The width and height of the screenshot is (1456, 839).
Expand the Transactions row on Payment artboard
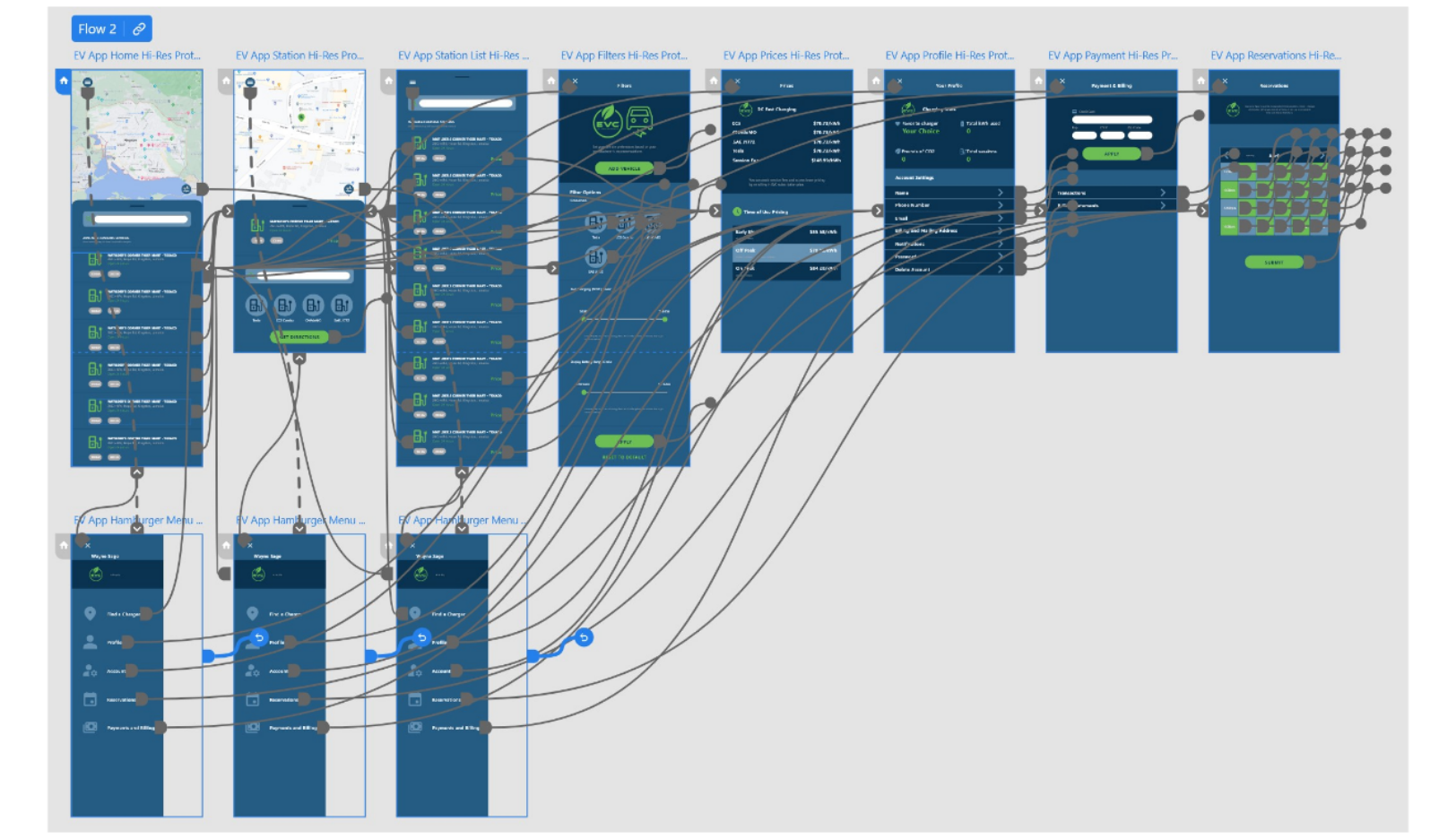click(1163, 193)
